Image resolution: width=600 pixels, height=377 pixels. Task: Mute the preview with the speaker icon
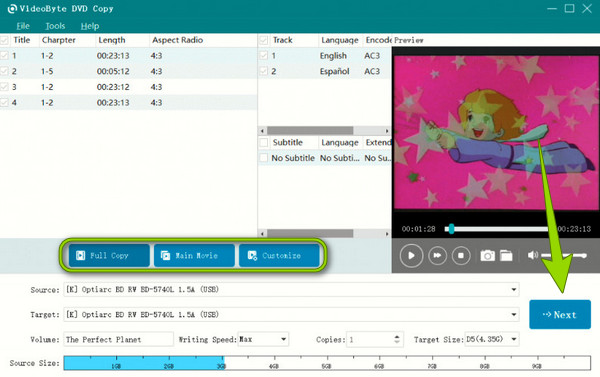pos(532,255)
